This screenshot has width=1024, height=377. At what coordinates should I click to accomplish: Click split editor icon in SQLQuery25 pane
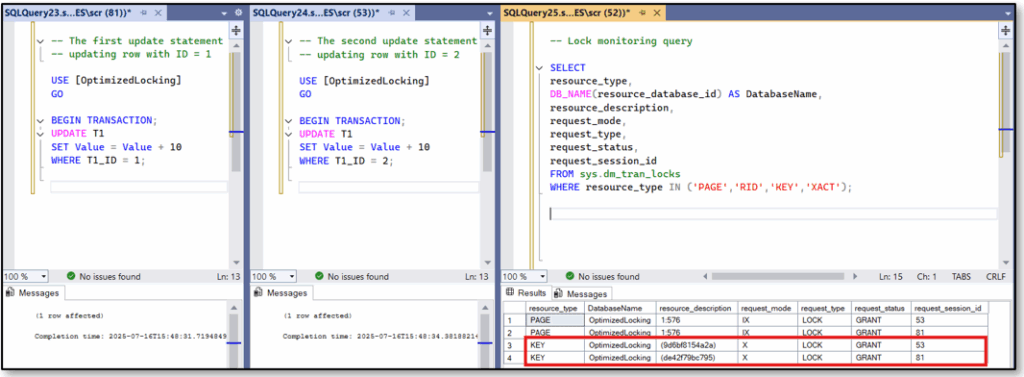point(1006,30)
